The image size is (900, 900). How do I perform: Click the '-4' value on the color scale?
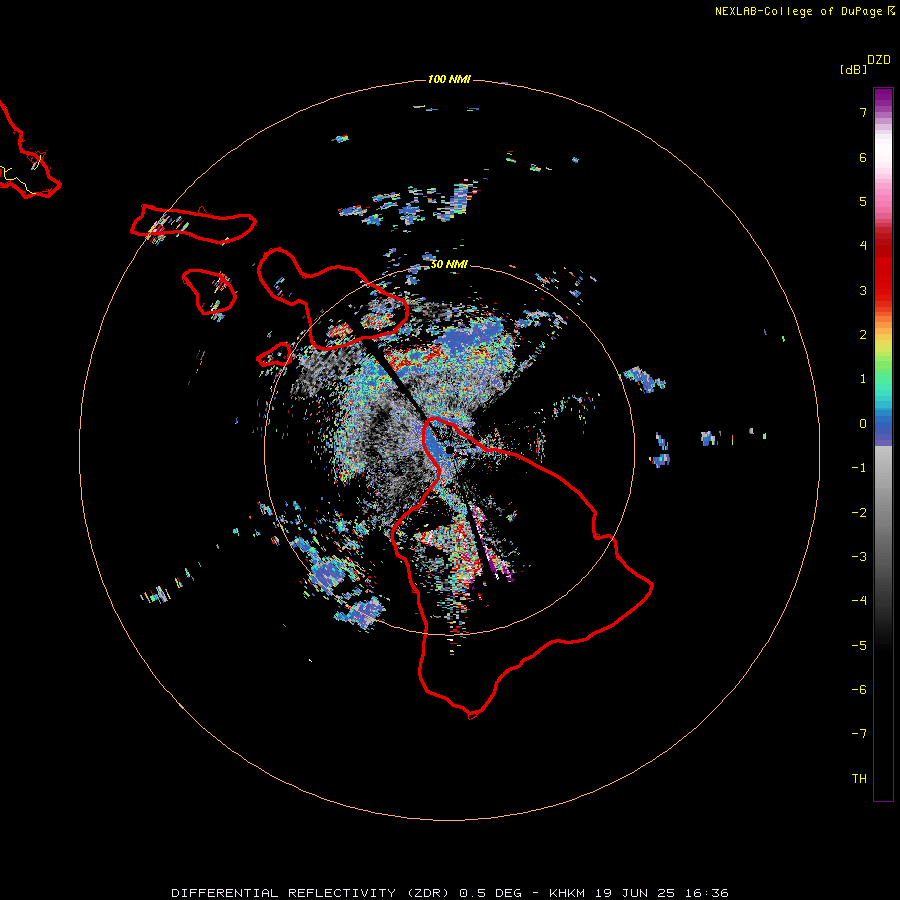coord(859,600)
